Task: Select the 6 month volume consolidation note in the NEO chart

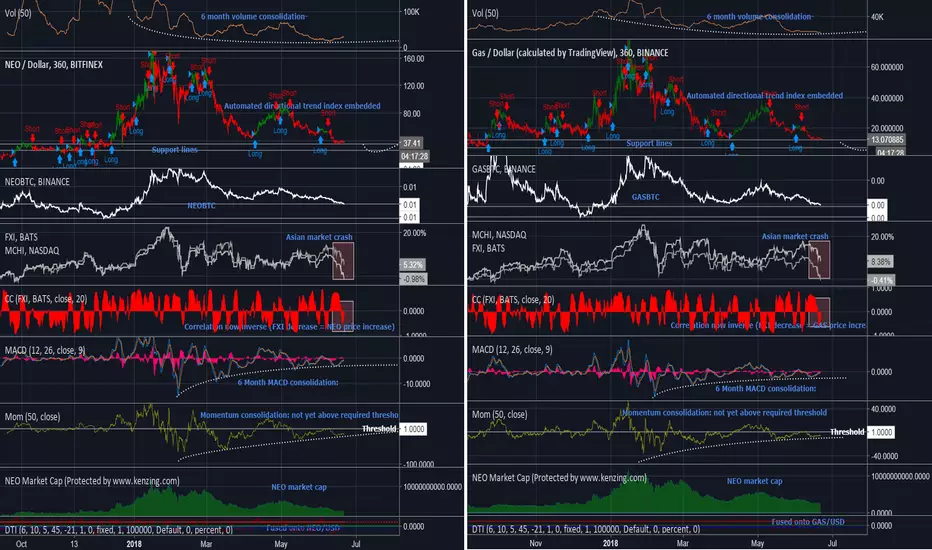Action: [254, 17]
